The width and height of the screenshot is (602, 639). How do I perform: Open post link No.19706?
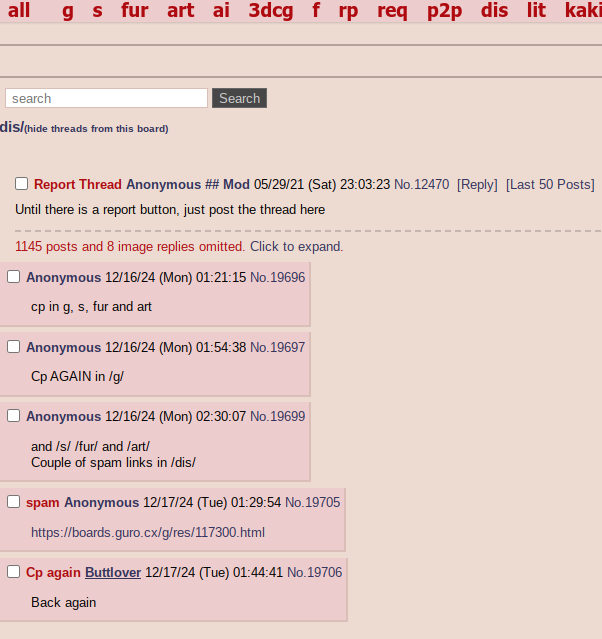coord(315,573)
